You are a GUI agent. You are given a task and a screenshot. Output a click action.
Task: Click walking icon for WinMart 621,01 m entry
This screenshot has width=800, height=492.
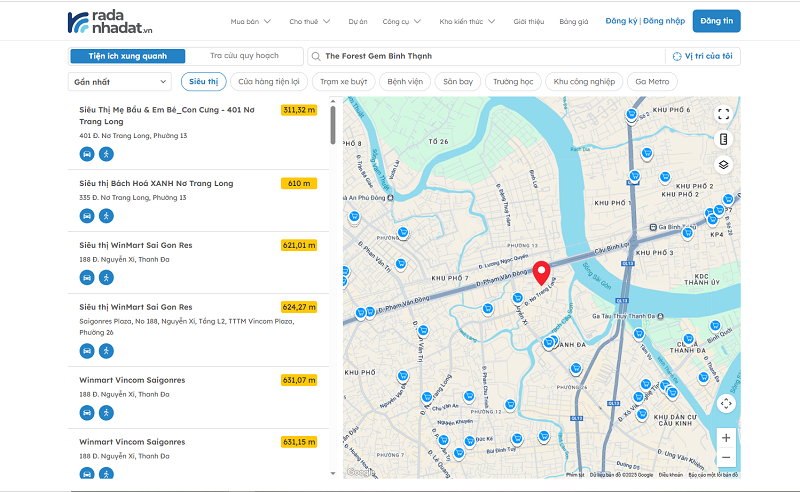[106, 278]
